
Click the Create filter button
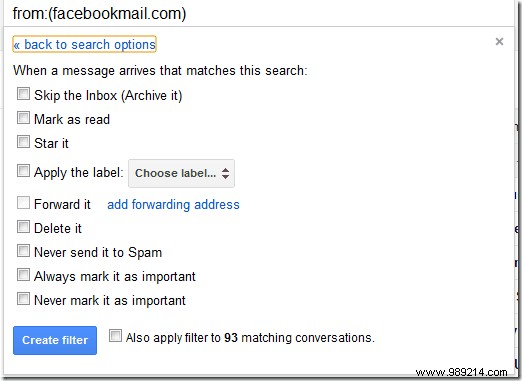tap(55, 340)
